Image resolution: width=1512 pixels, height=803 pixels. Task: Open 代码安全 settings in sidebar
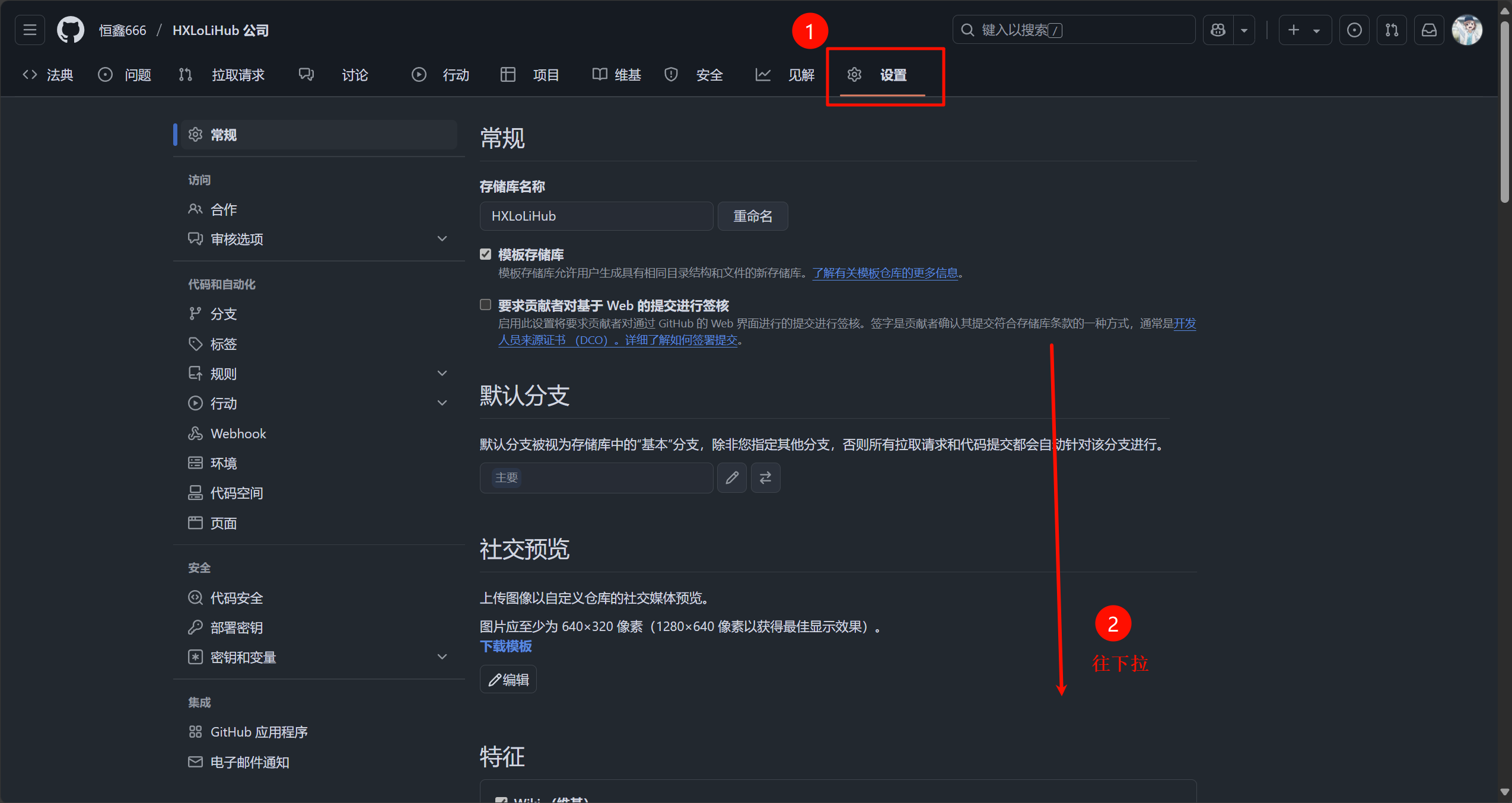point(319,598)
